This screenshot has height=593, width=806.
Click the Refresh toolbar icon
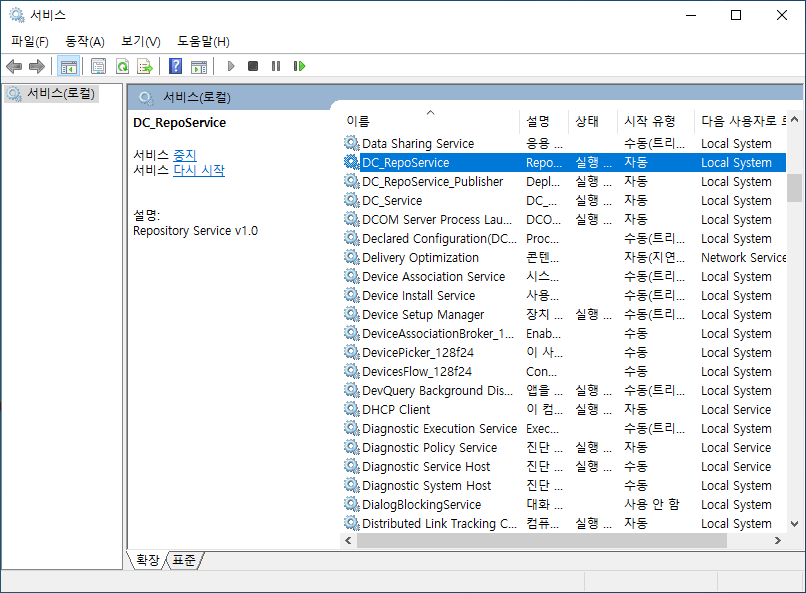pyautogui.click(x=122, y=66)
